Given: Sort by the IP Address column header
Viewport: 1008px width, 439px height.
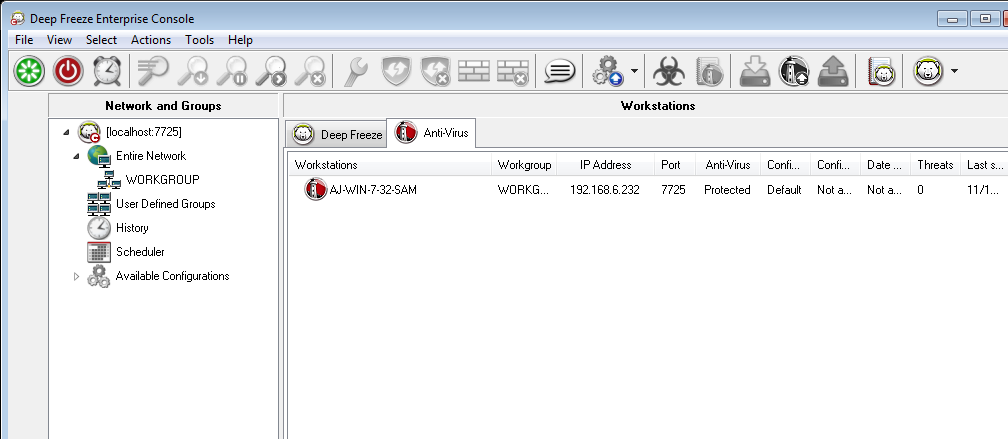Looking at the screenshot, I should 605,165.
